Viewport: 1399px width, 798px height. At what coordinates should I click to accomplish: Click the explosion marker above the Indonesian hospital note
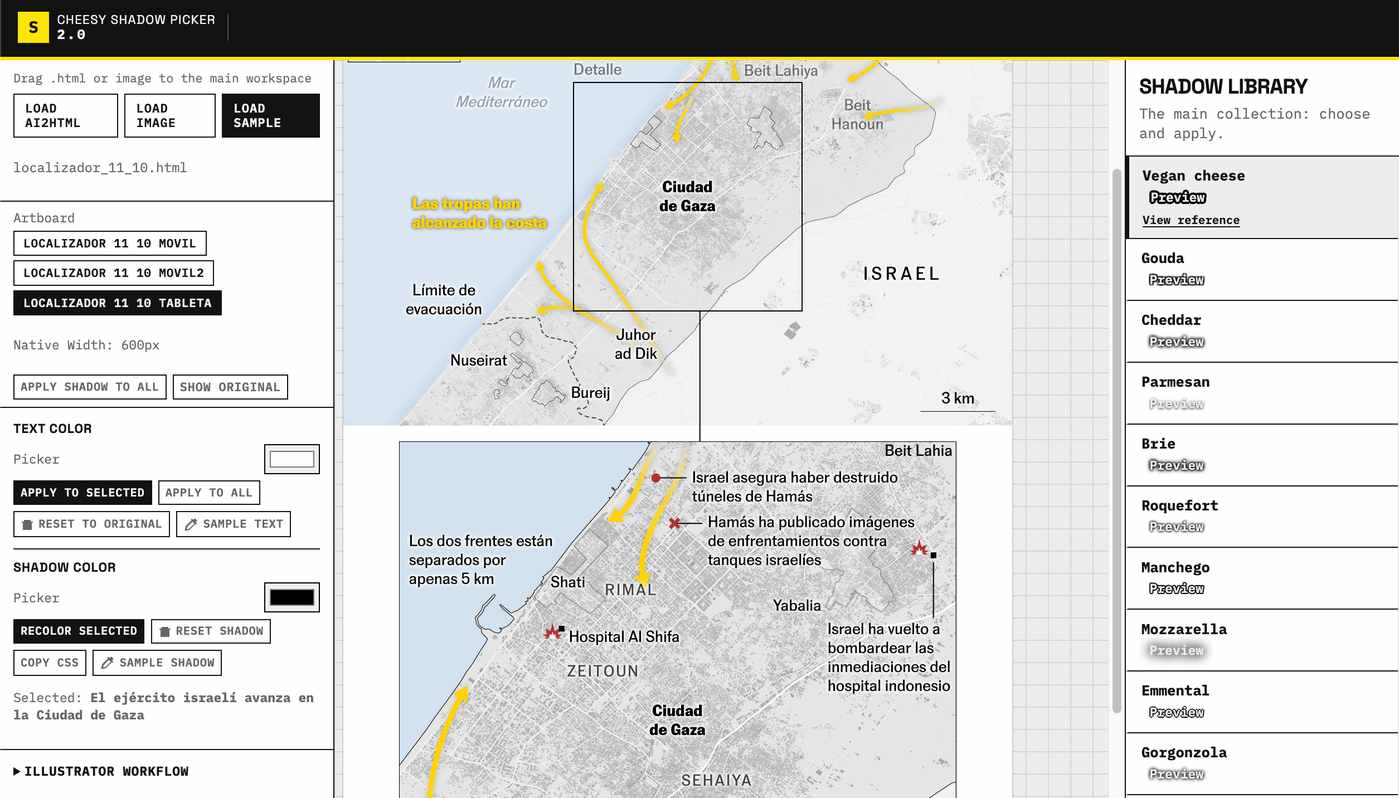(x=919, y=548)
